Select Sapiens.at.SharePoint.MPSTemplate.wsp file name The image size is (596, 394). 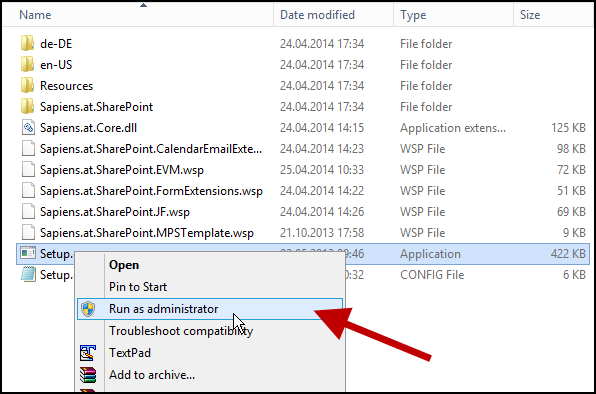tap(147, 233)
